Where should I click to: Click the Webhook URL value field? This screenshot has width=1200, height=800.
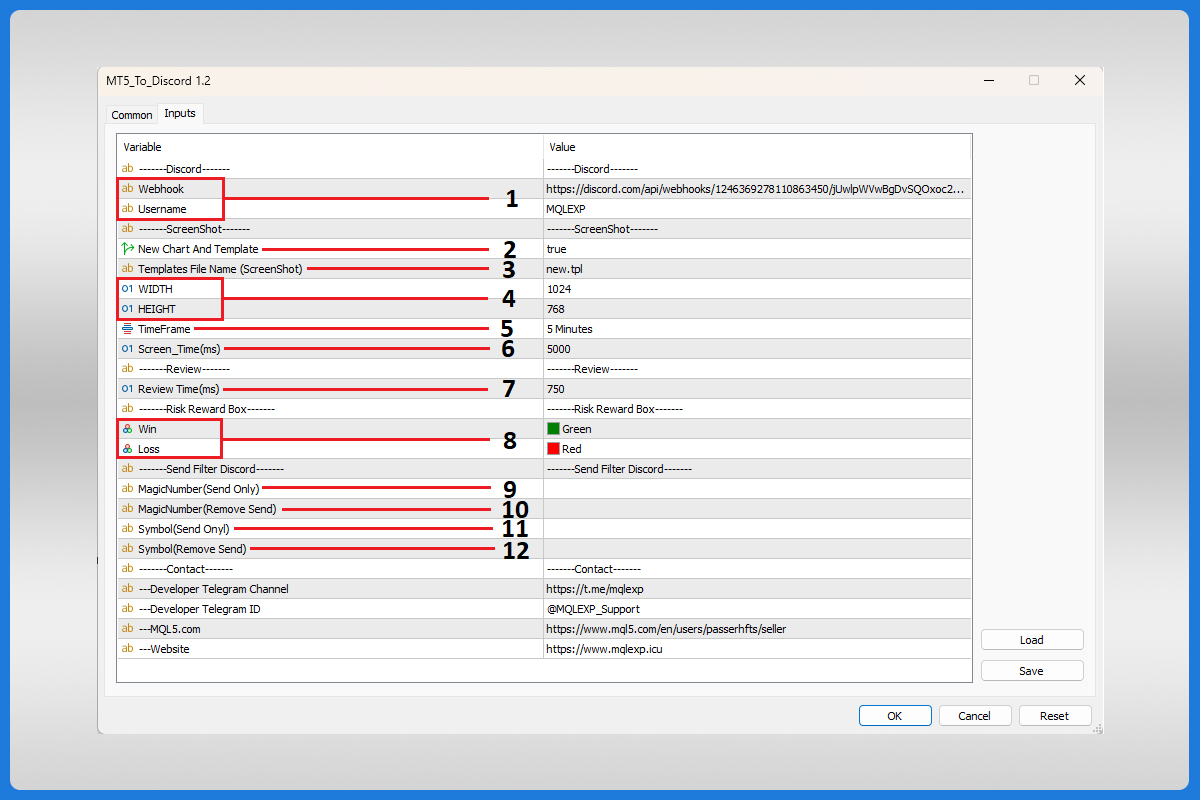(x=756, y=189)
